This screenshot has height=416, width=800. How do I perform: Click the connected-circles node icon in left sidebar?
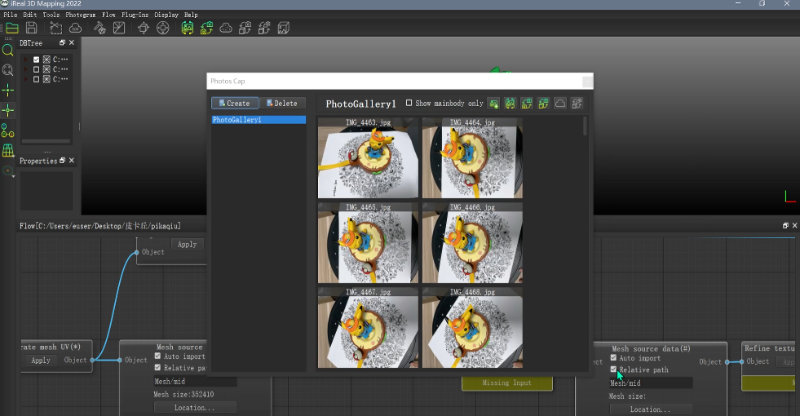8,131
